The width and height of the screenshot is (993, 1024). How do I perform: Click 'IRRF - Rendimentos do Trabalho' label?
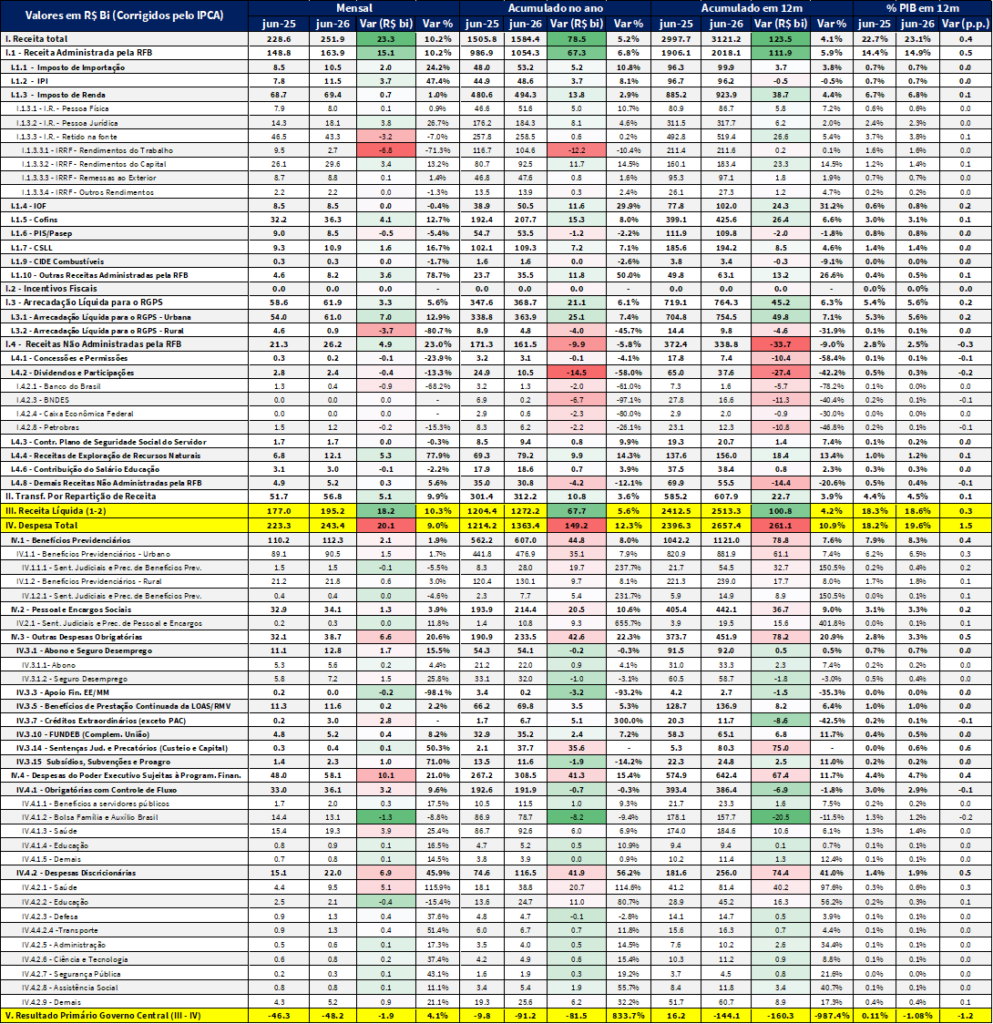97,150
